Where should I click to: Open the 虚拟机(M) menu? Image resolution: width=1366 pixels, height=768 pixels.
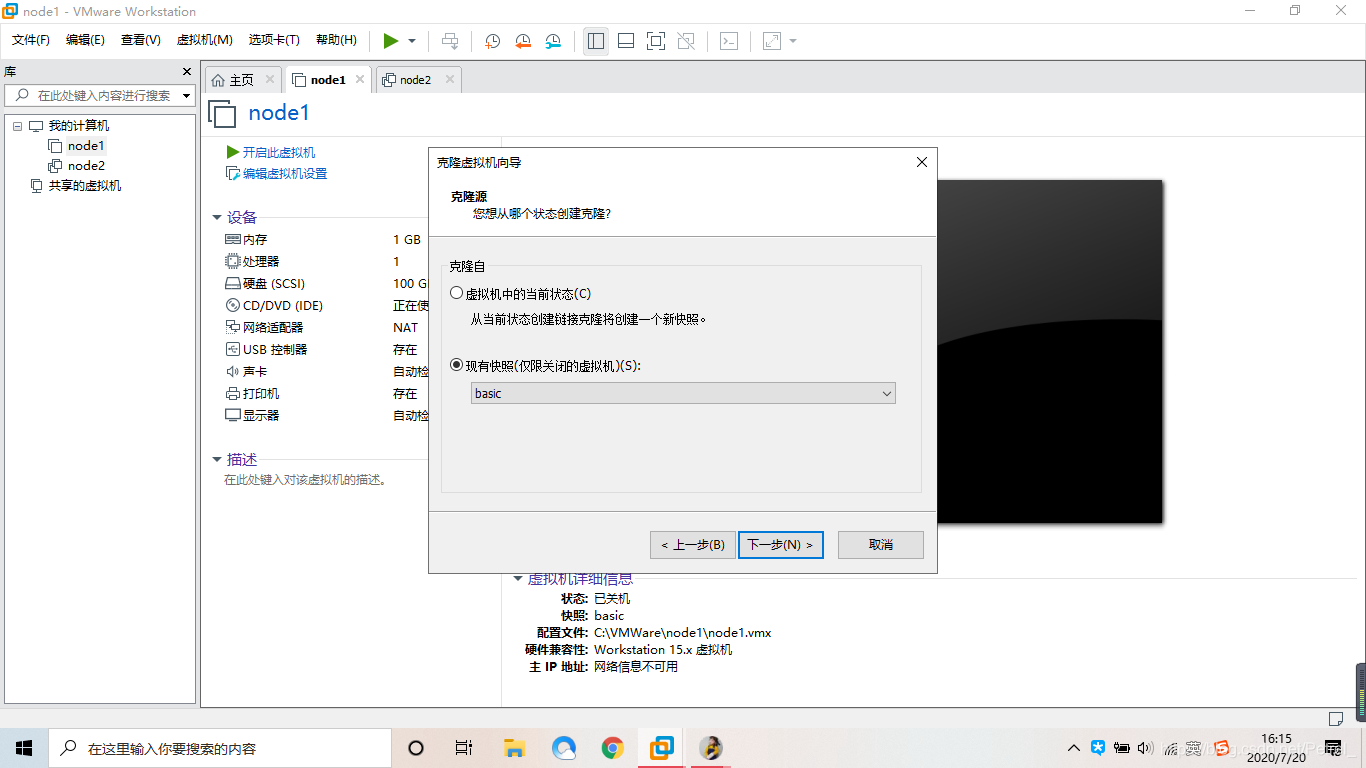(x=204, y=40)
